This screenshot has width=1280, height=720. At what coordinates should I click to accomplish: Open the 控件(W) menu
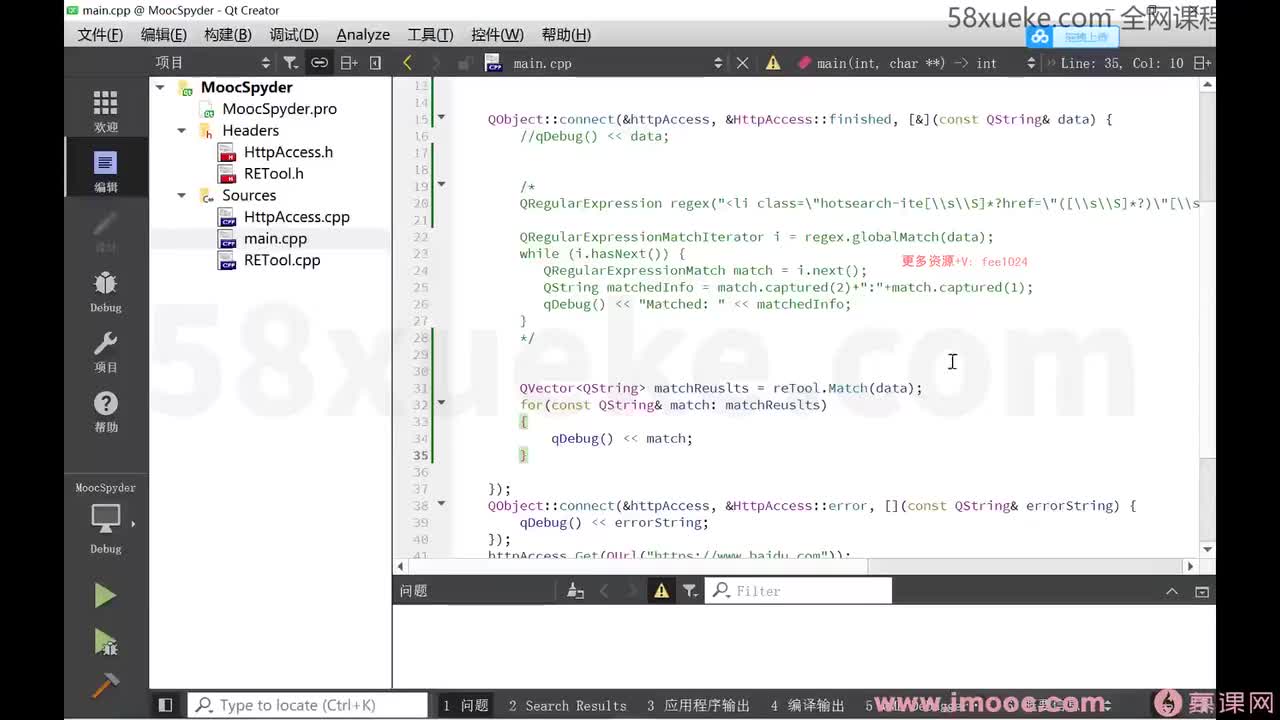click(497, 34)
